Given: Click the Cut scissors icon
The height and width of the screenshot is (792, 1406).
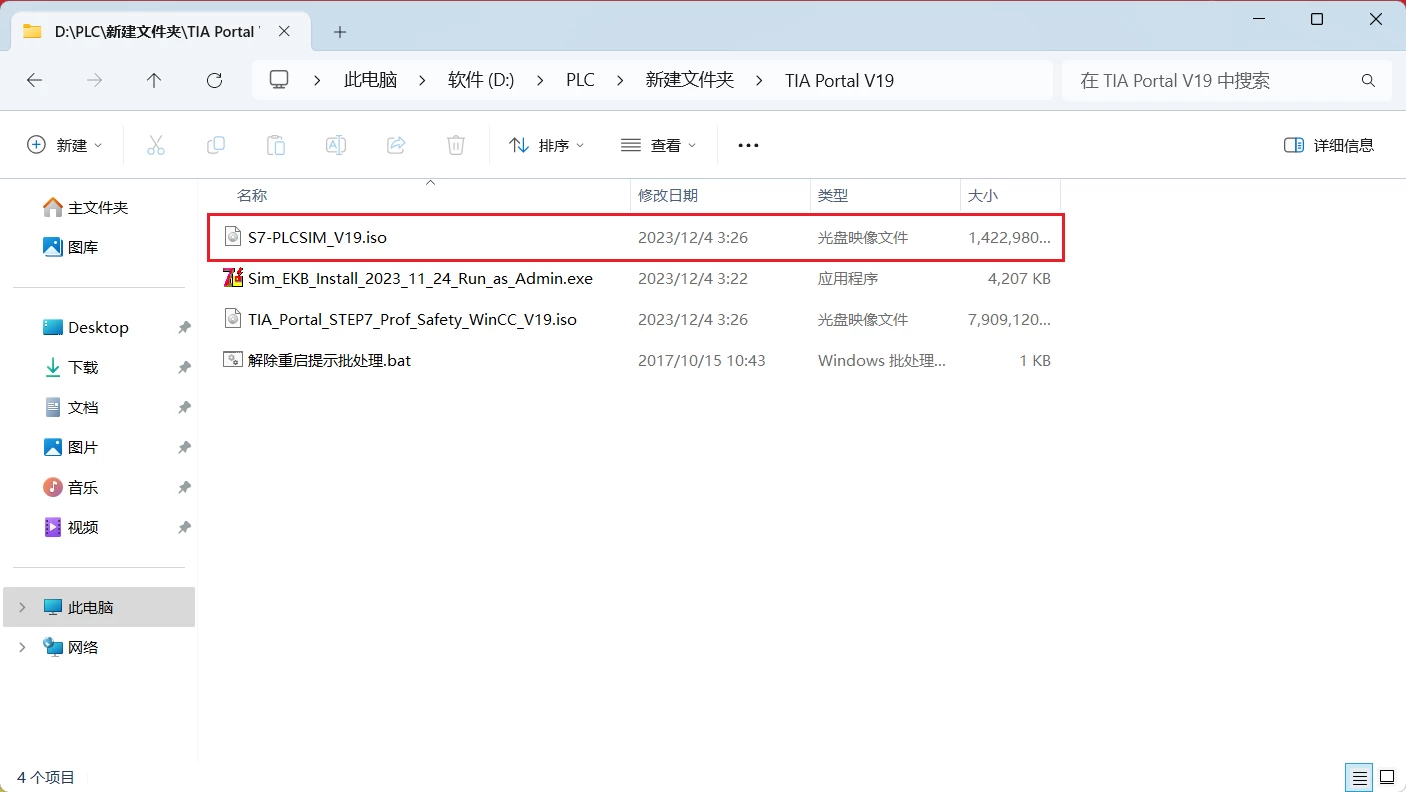Looking at the screenshot, I should click(x=156, y=145).
